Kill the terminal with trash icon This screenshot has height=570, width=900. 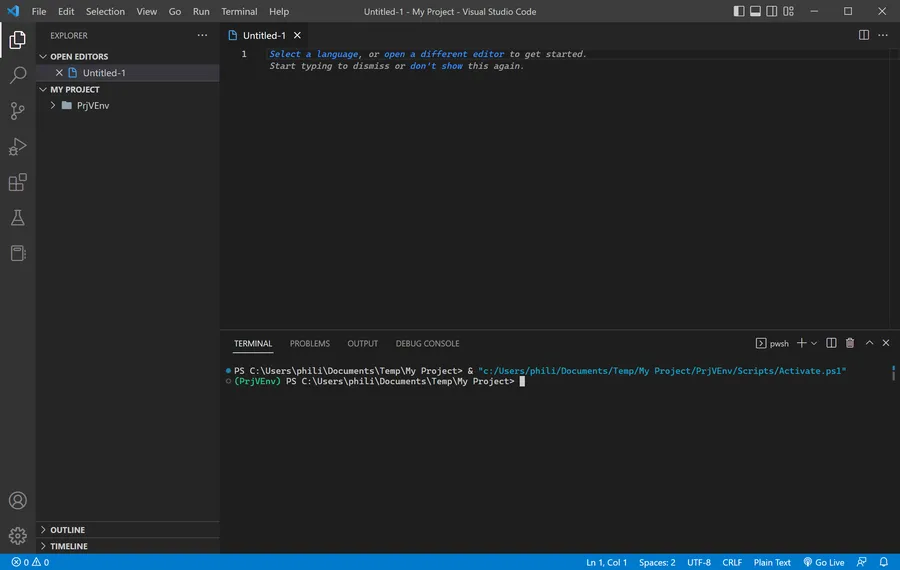pyautogui.click(x=850, y=343)
